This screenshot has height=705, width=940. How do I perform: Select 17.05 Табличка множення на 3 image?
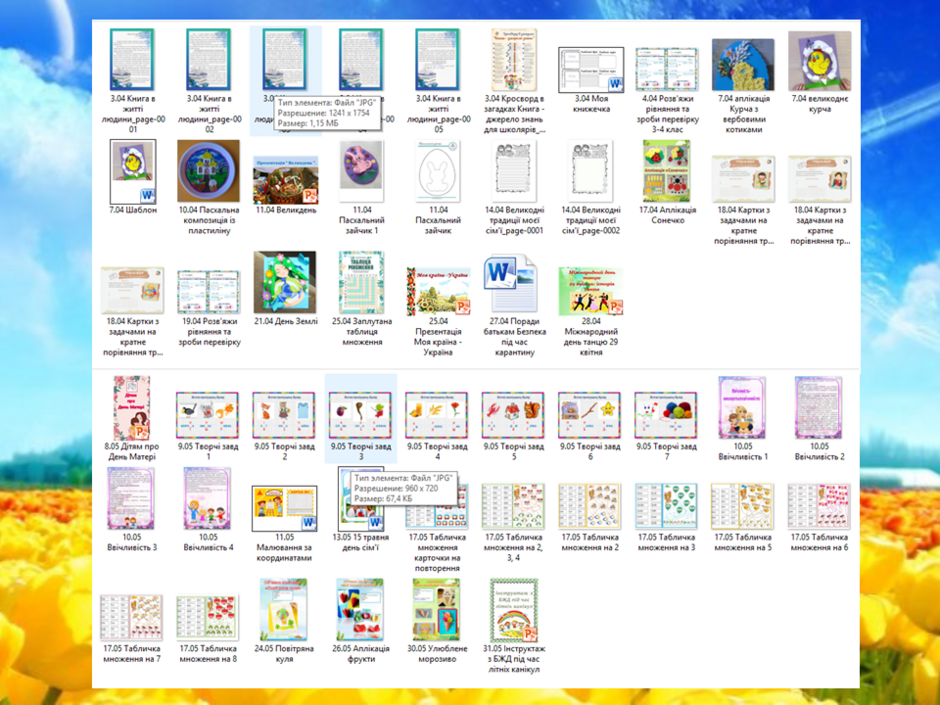coord(666,507)
